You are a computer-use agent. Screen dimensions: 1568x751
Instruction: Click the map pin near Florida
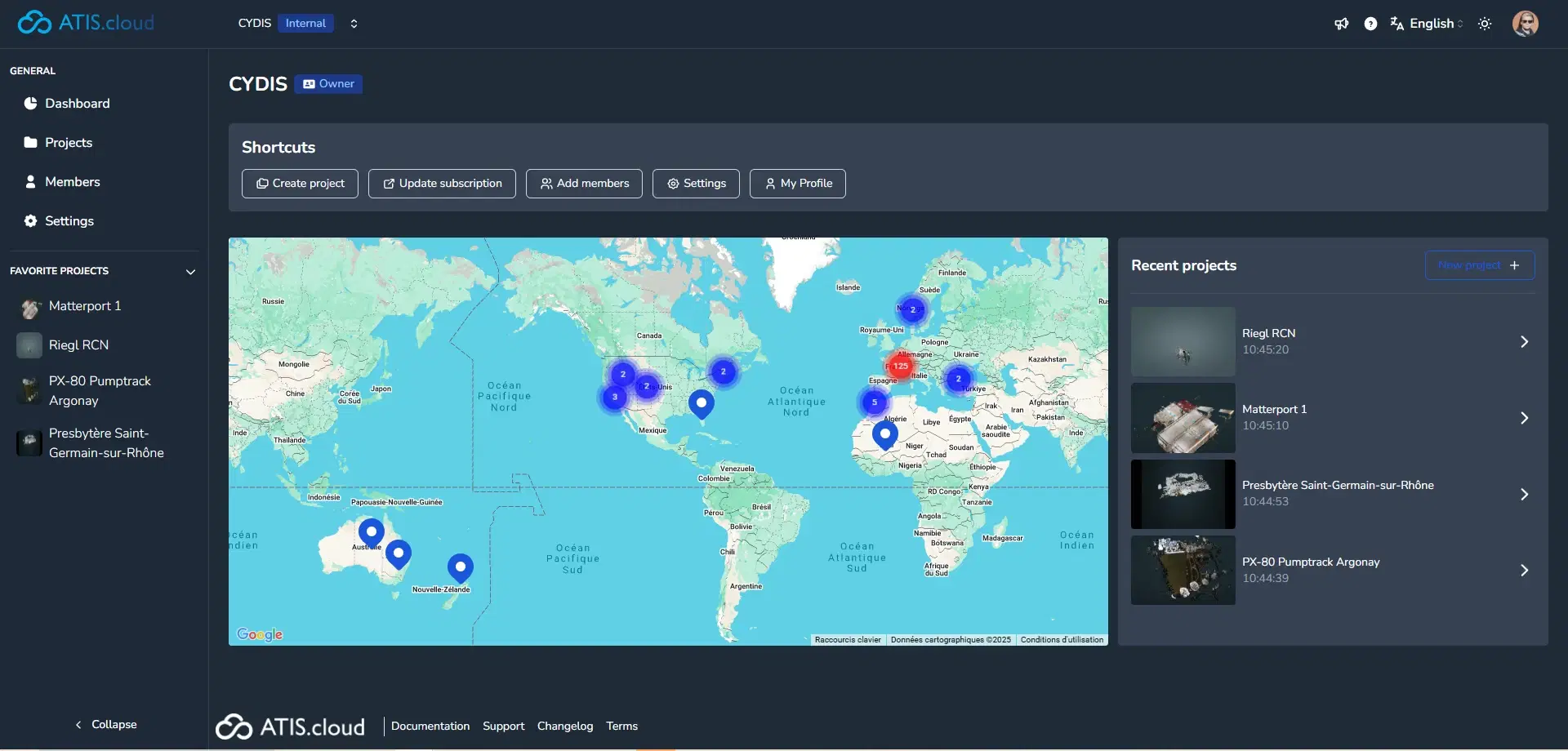[701, 402]
